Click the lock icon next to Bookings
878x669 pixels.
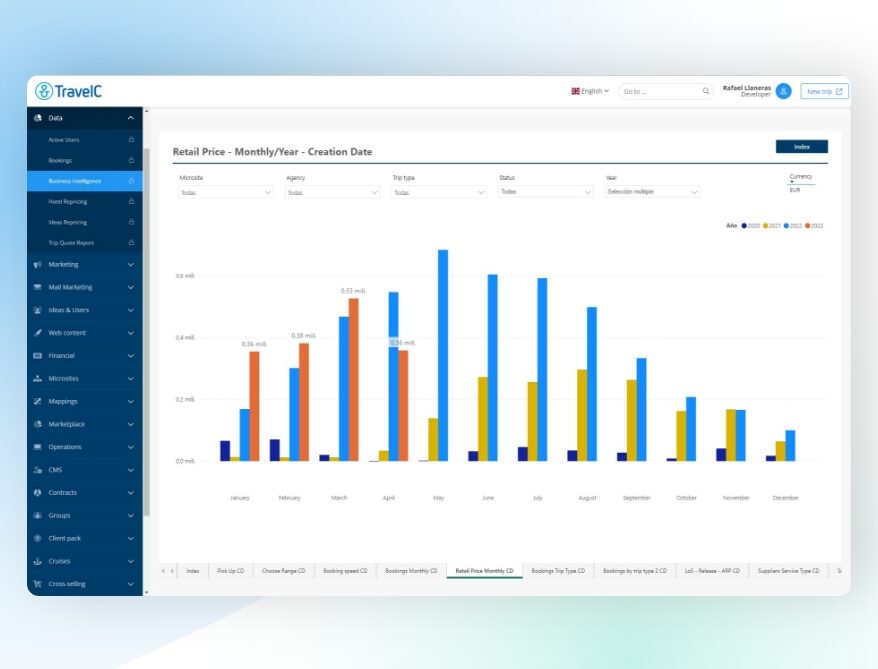pos(131,160)
